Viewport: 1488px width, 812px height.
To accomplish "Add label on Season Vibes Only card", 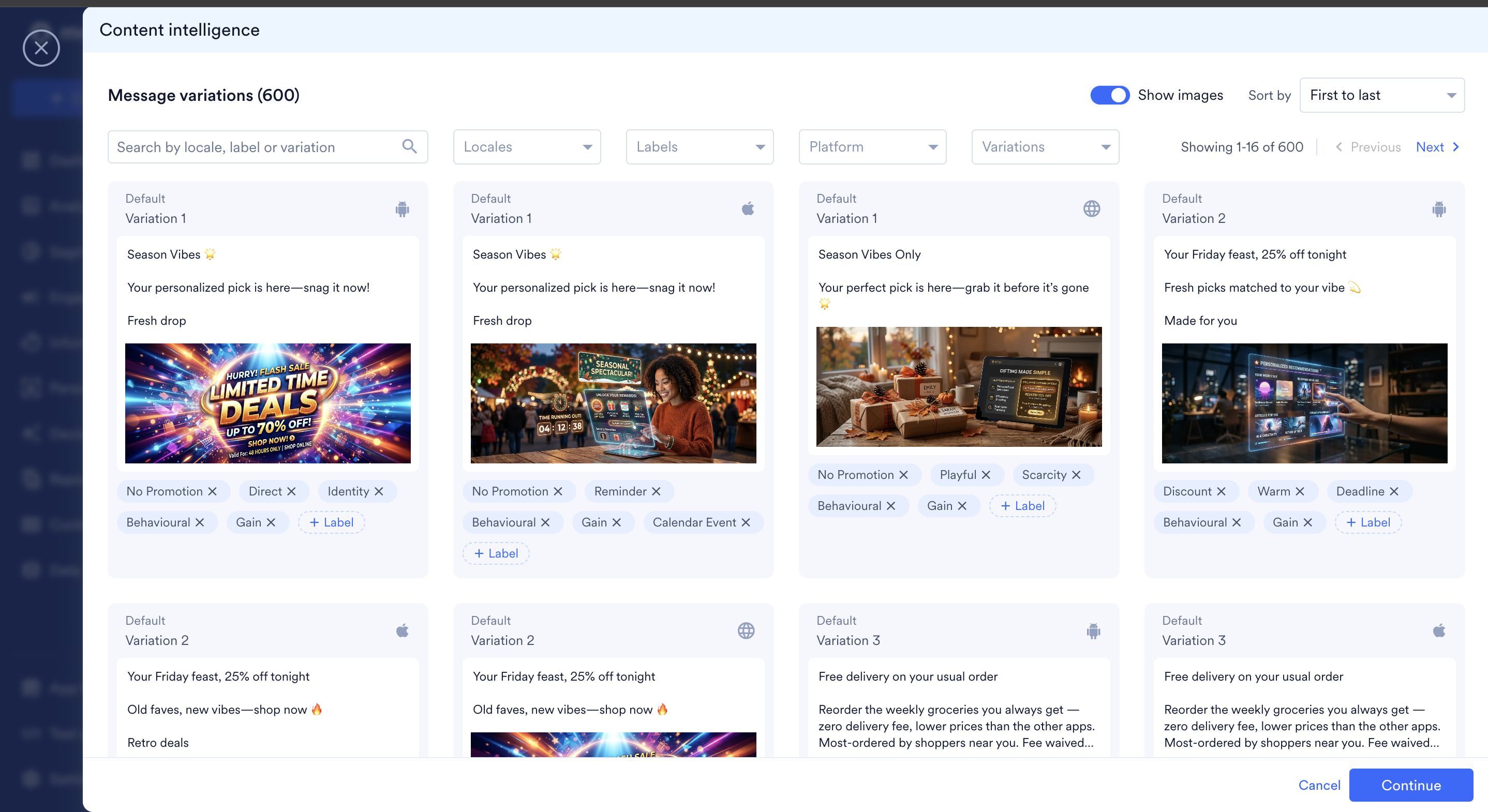I will pos(1023,506).
